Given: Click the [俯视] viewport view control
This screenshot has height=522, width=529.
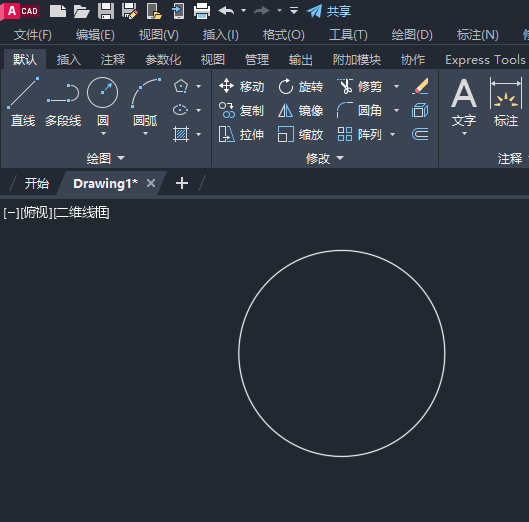Looking at the screenshot, I should point(36,213).
